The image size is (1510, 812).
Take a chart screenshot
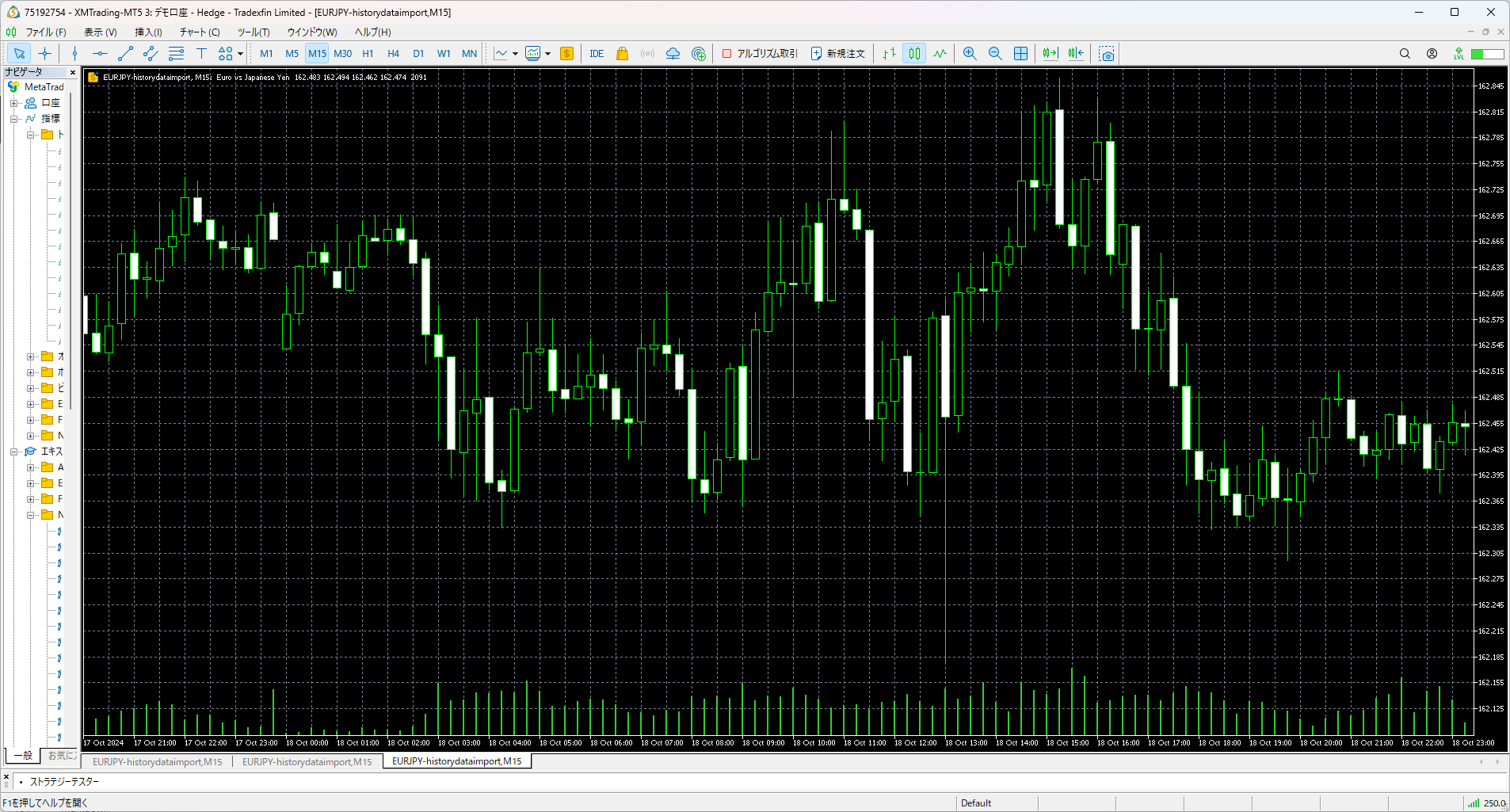1107,53
